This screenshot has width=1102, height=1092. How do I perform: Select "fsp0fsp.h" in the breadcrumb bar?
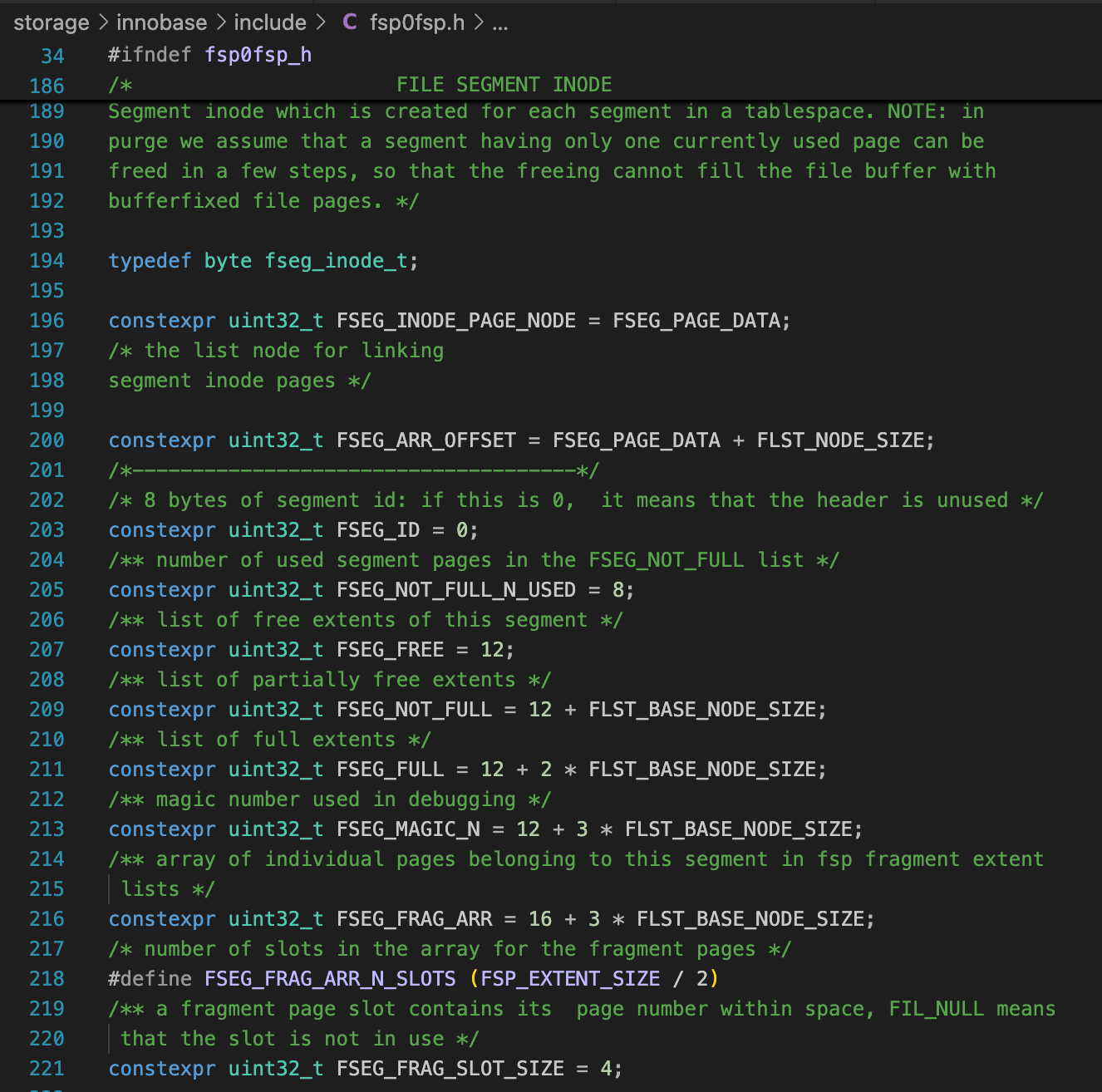point(418,22)
